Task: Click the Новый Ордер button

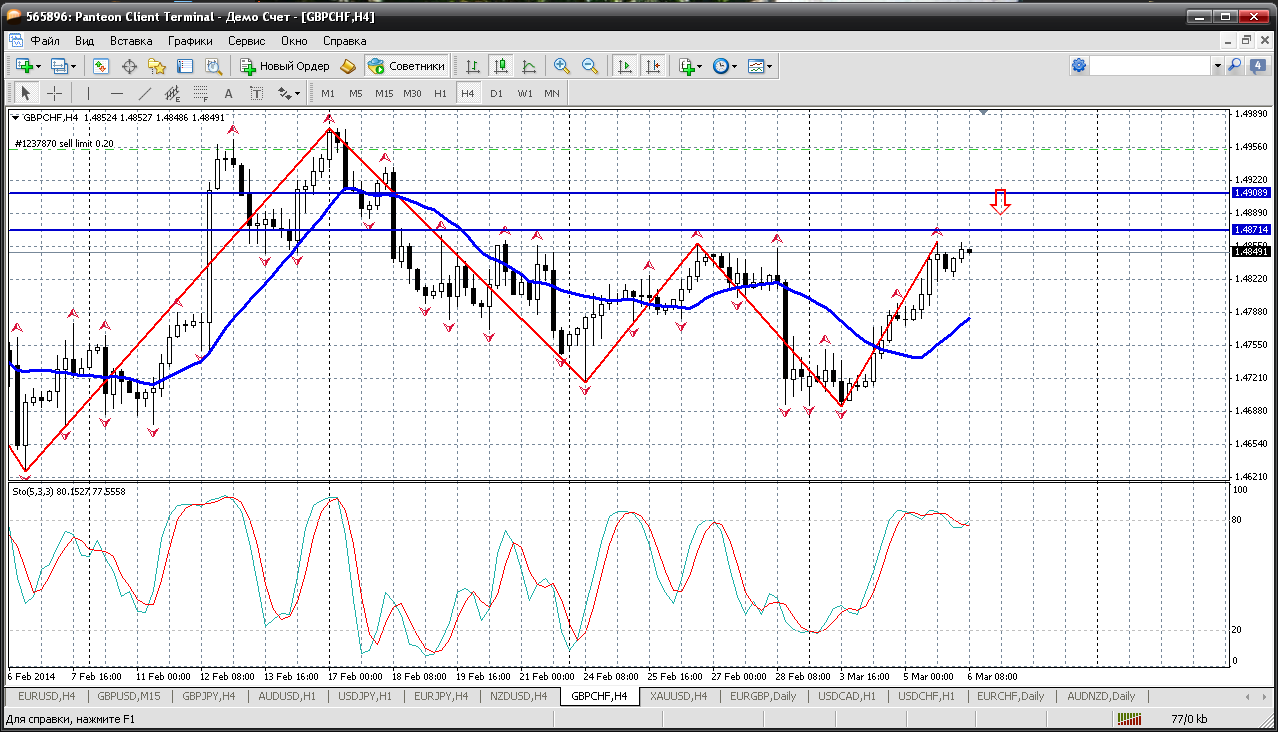Action: click(285, 66)
